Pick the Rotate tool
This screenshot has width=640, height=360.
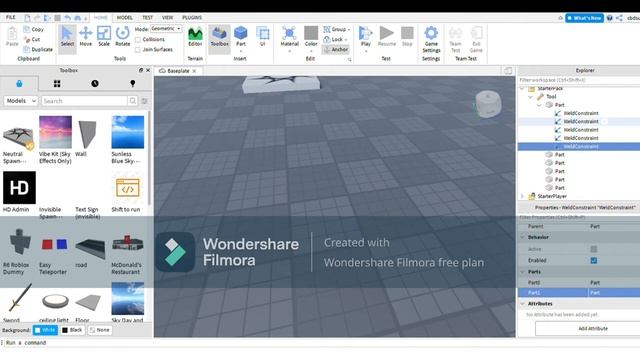point(122,36)
